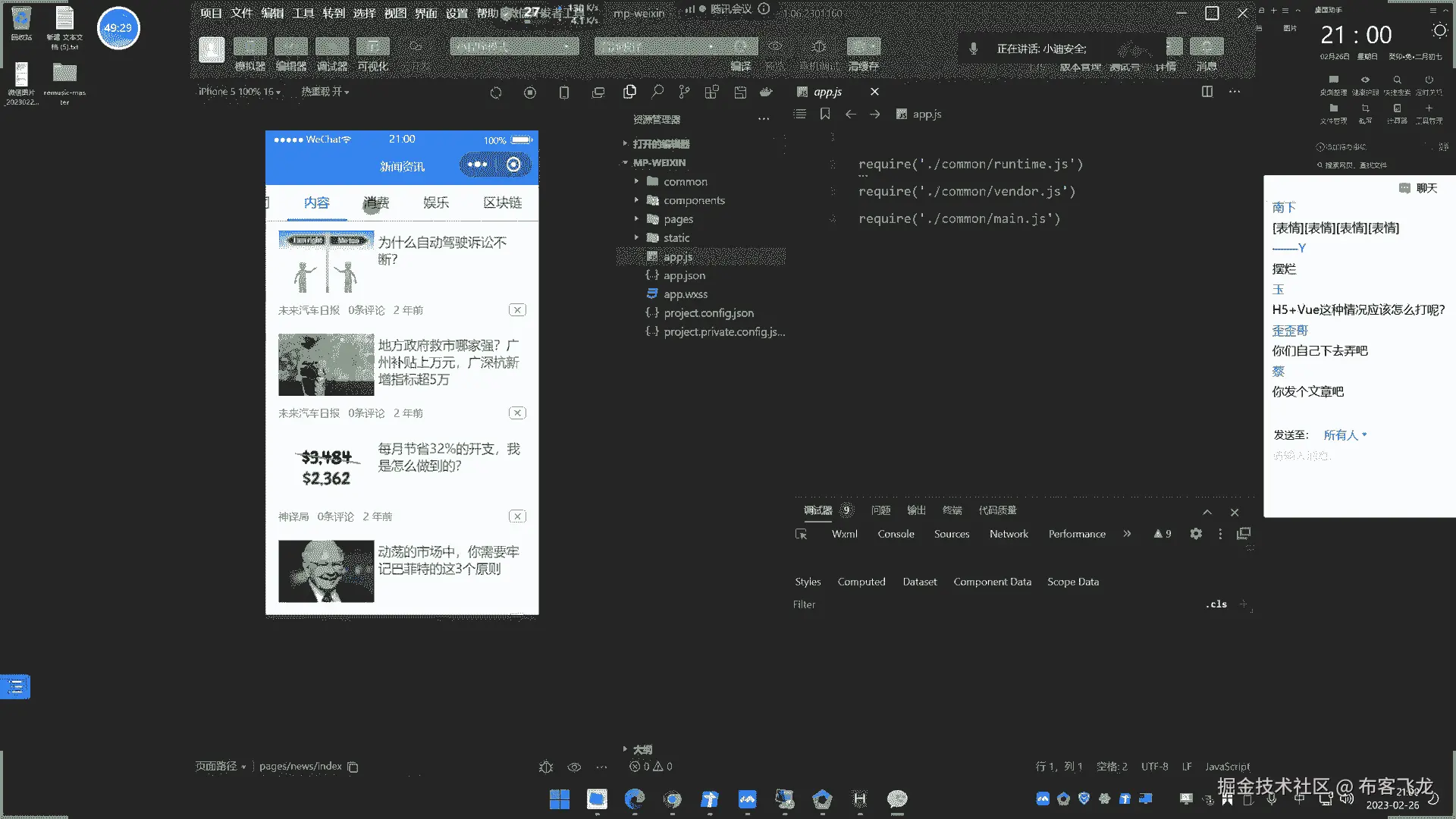
Task: Switch to the Console tab
Action: coord(896,534)
